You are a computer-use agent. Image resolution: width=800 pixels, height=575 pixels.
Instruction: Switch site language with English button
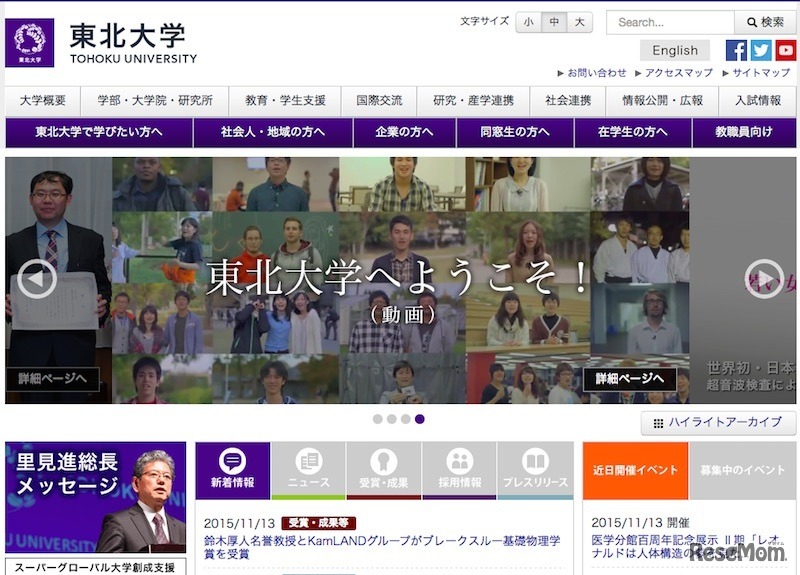point(675,50)
